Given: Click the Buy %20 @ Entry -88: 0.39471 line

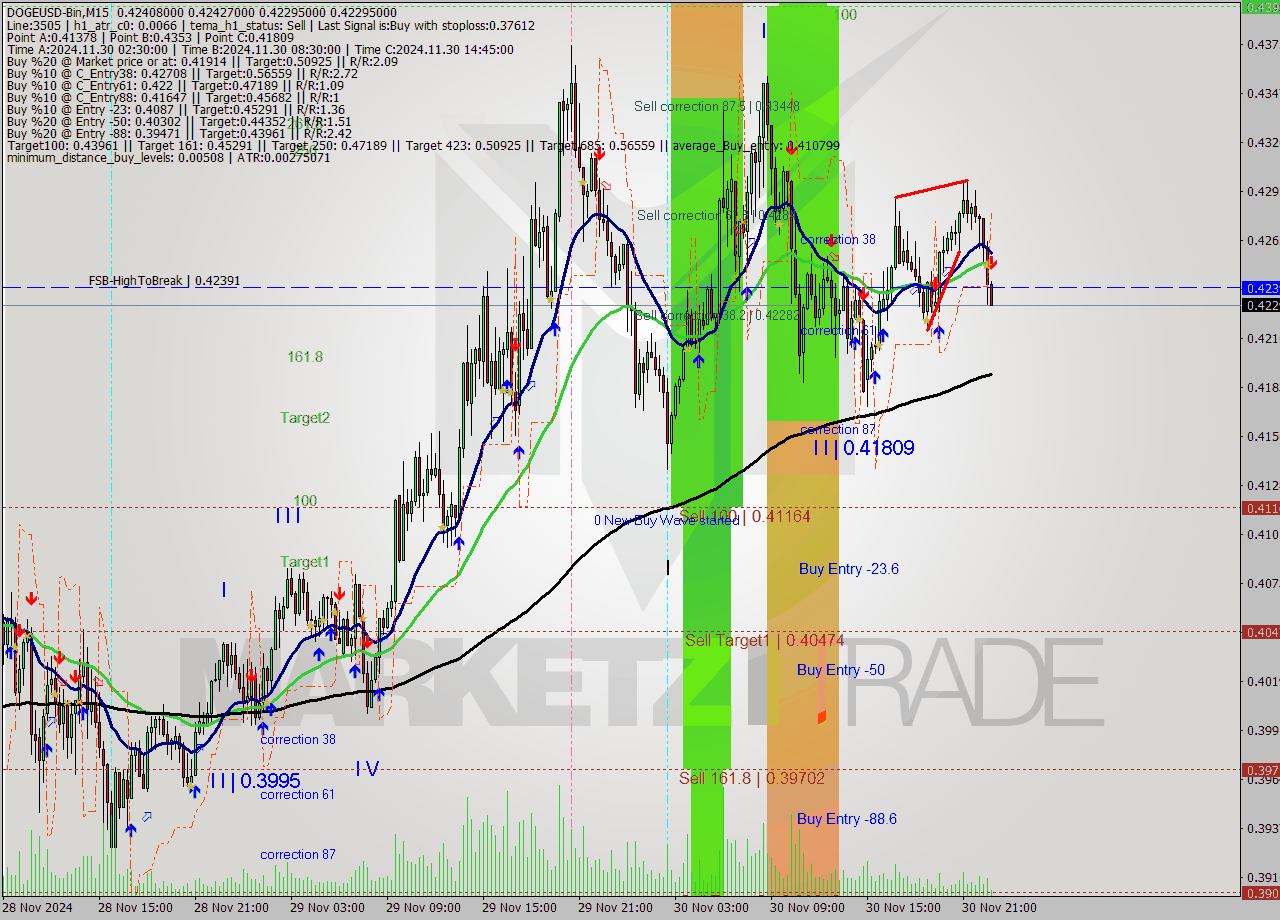Looking at the screenshot, I should 178,133.
